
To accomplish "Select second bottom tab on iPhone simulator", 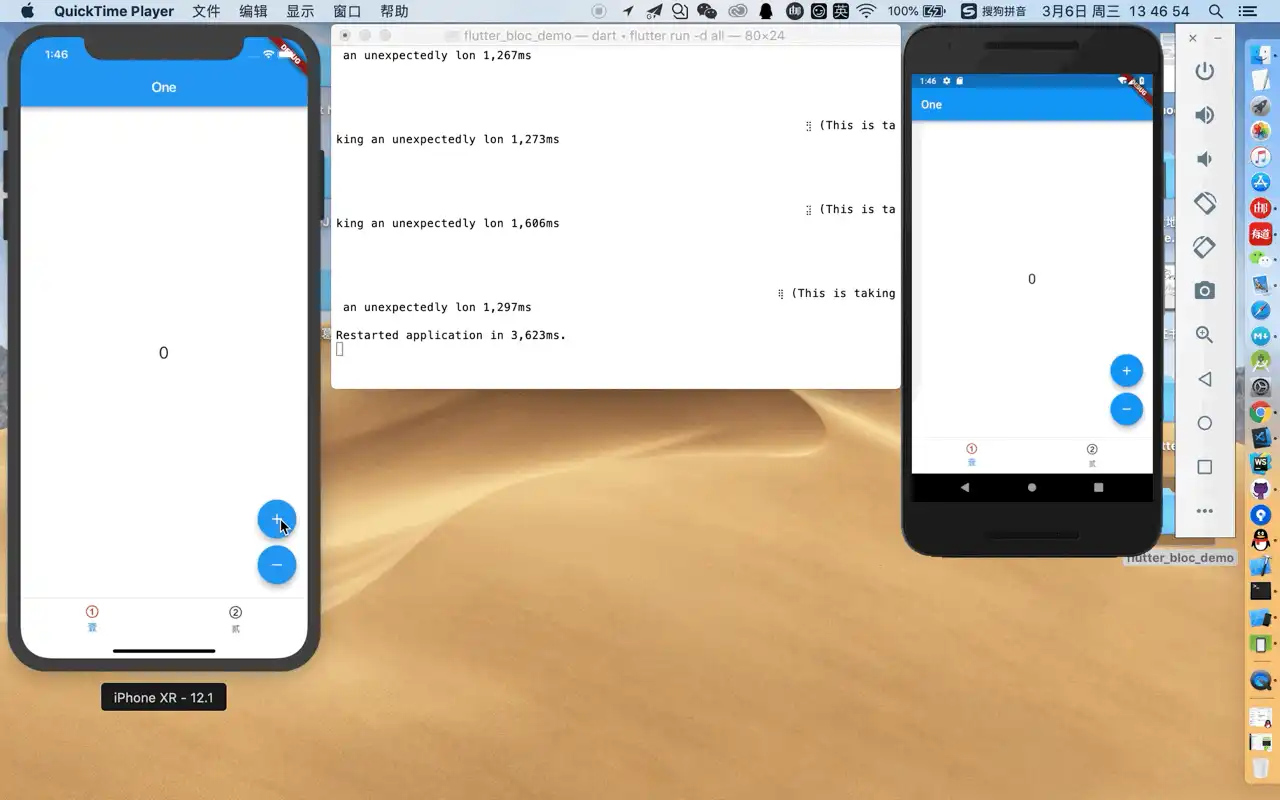I will 236,619.
